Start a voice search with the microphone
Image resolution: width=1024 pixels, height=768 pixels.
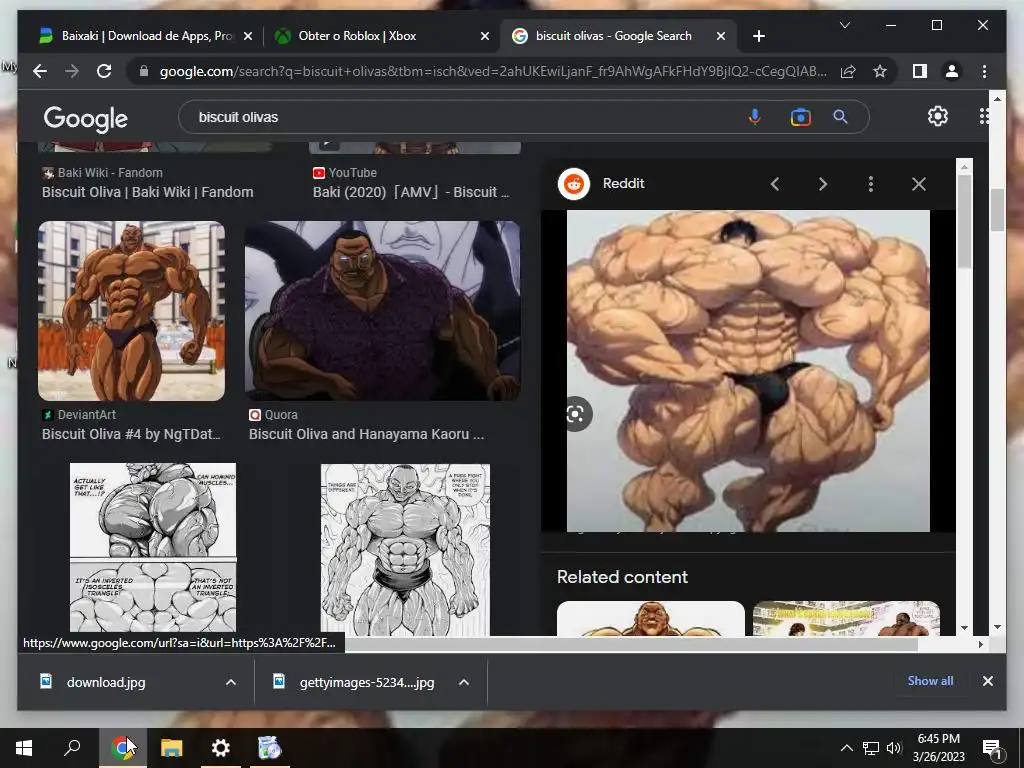point(754,117)
